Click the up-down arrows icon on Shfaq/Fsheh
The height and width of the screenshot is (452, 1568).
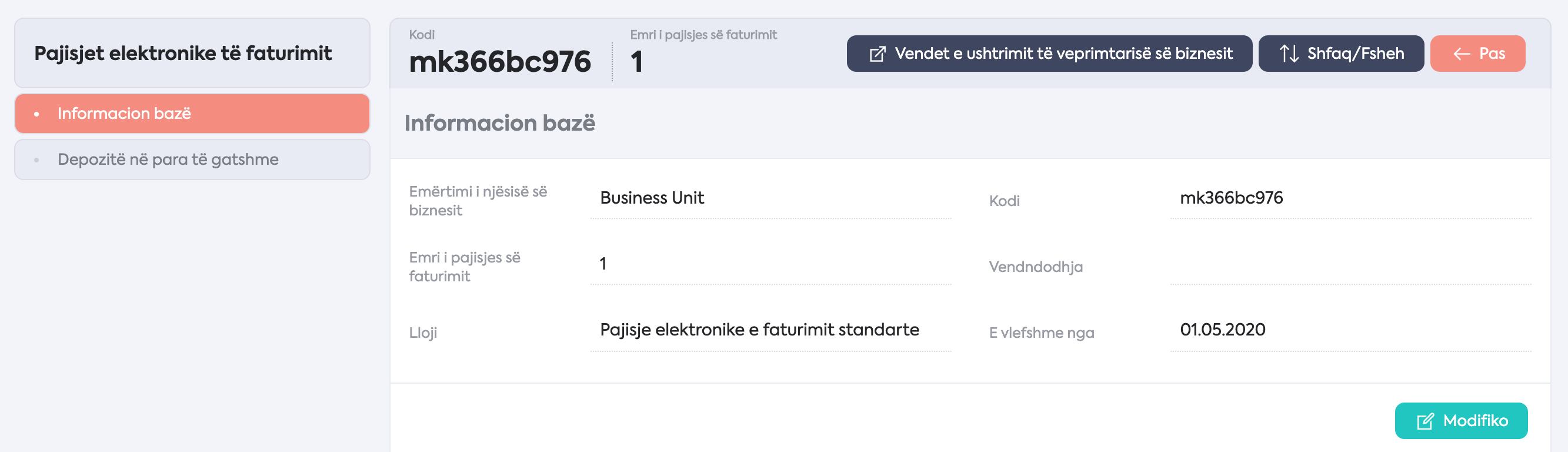[1289, 54]
